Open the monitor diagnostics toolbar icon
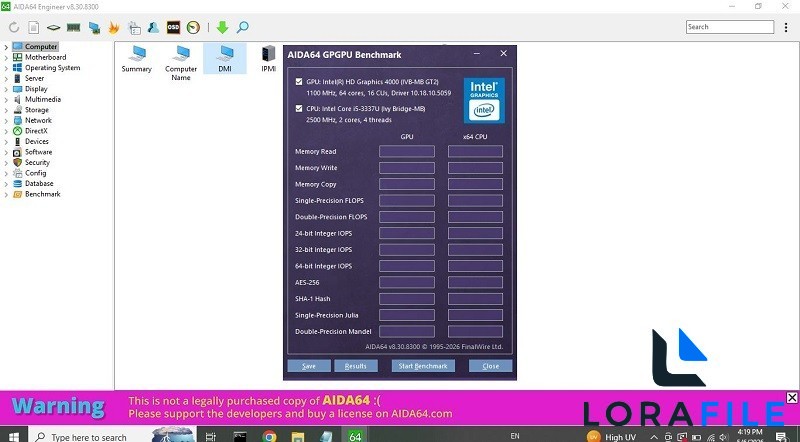 click(x=94, y=28)
